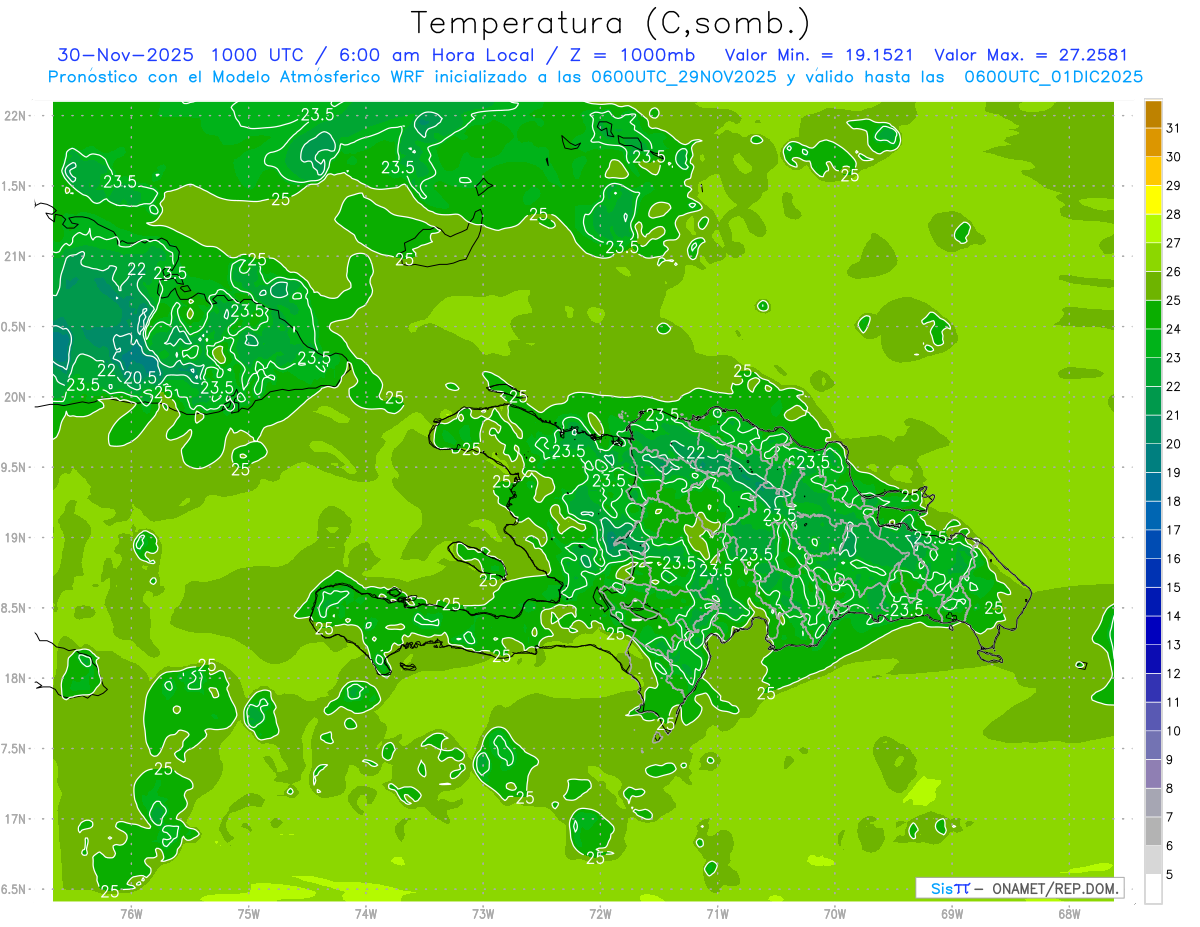Click the '5' value on the color scale
This screenshot has height=927, width=1200.
pos(1170,875)
